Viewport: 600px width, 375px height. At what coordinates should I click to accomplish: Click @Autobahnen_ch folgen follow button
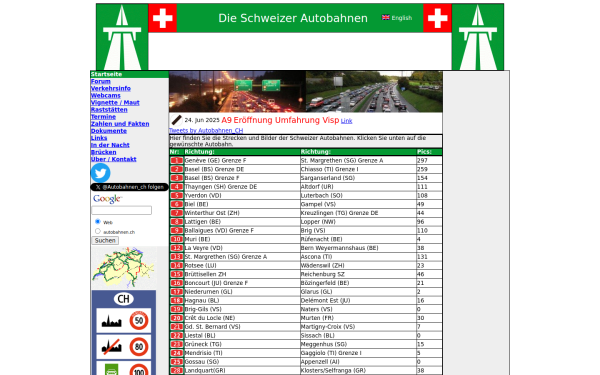pos(129,187)
